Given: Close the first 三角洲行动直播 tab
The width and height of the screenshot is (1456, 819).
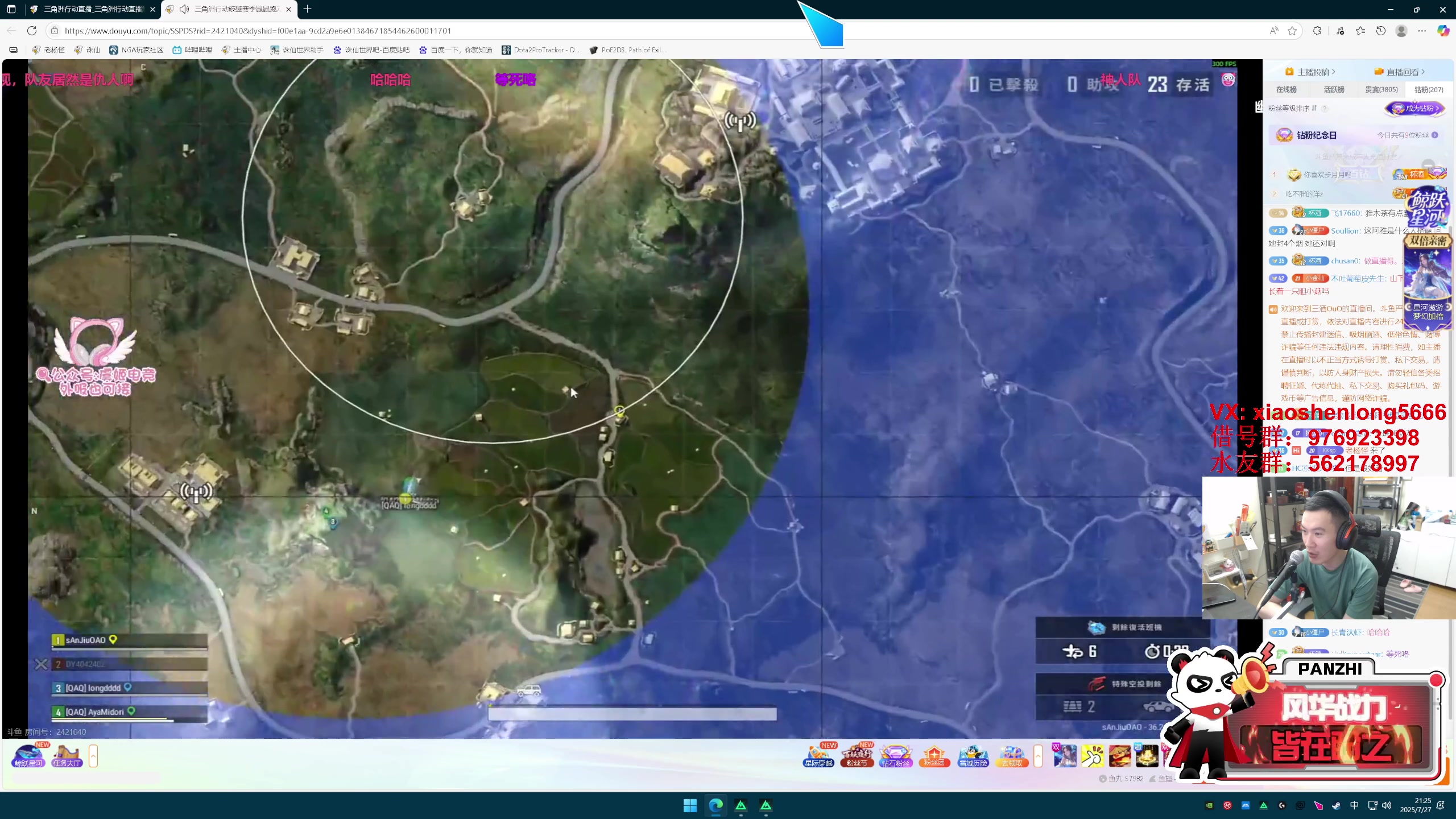Looking at the screenshot, I should pos(152,9).
